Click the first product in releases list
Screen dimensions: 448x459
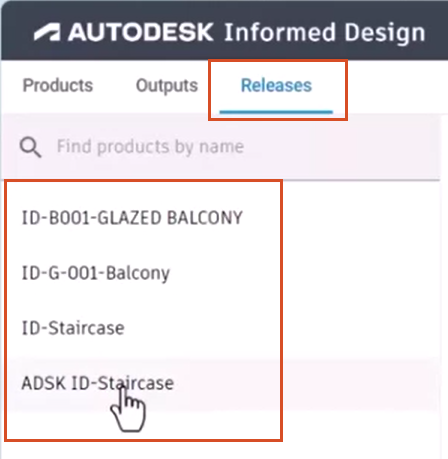tap(132, 218)
